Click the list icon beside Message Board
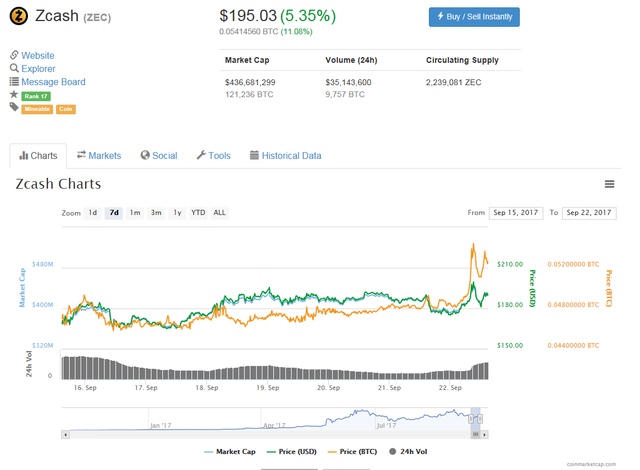 pos(14,82)
